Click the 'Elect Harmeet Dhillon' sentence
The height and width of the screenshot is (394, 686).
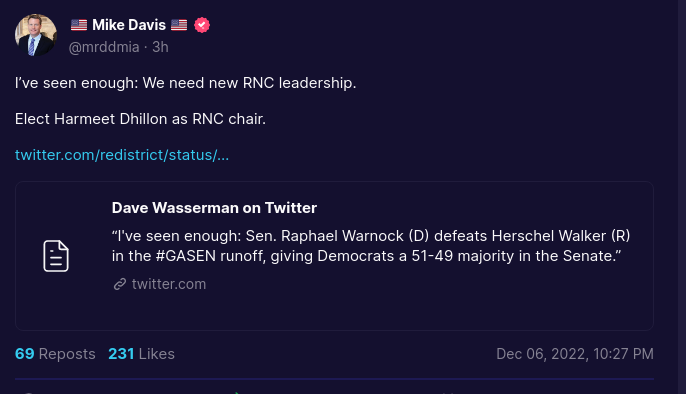140,119
